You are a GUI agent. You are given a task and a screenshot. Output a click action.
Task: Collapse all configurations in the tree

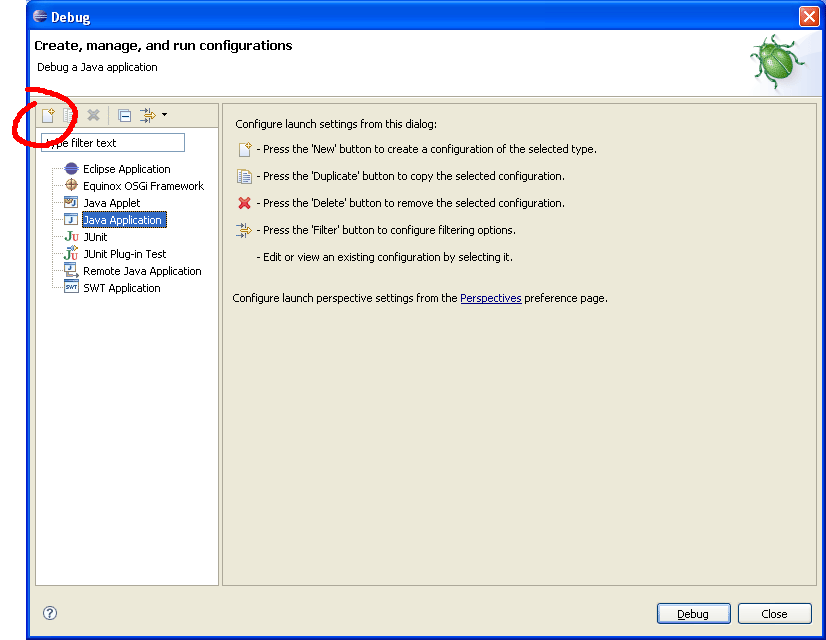tap(124, 116)
